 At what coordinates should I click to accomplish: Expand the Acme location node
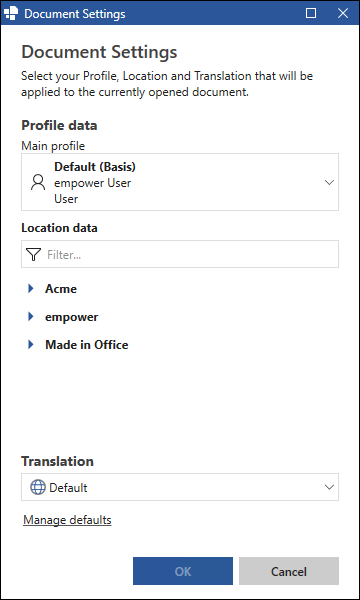[x=31, y=289]
